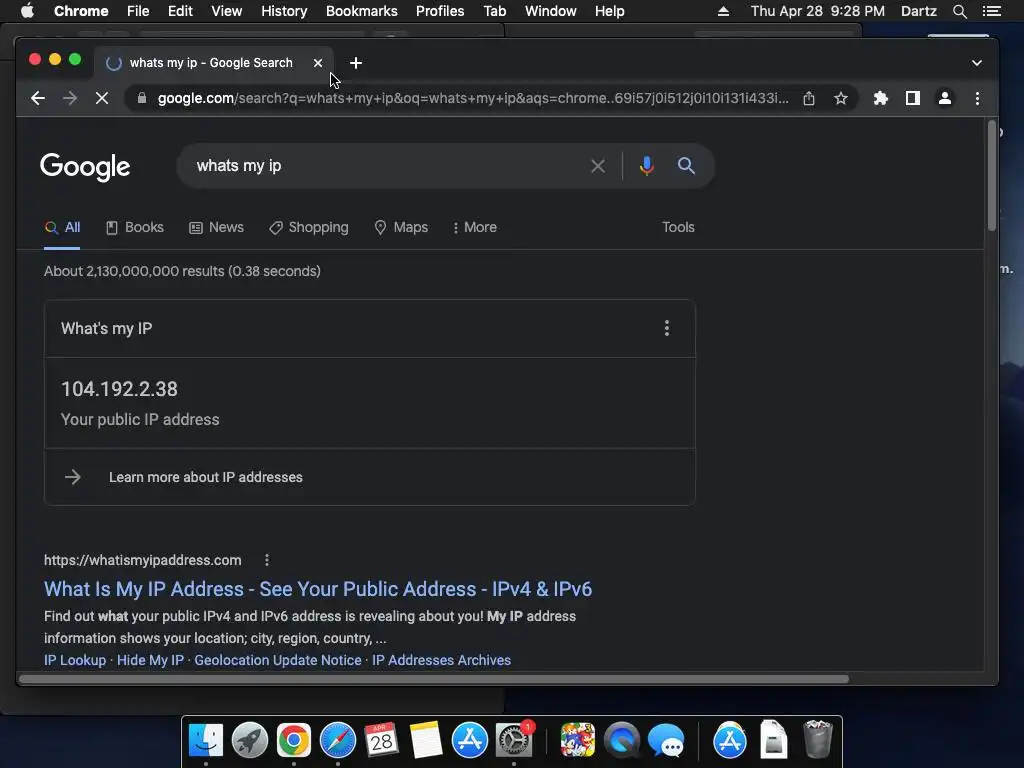Open options for whatismyipaddress.com result
The height and width of the screenshot is (768, 1024).
(266, 560)
